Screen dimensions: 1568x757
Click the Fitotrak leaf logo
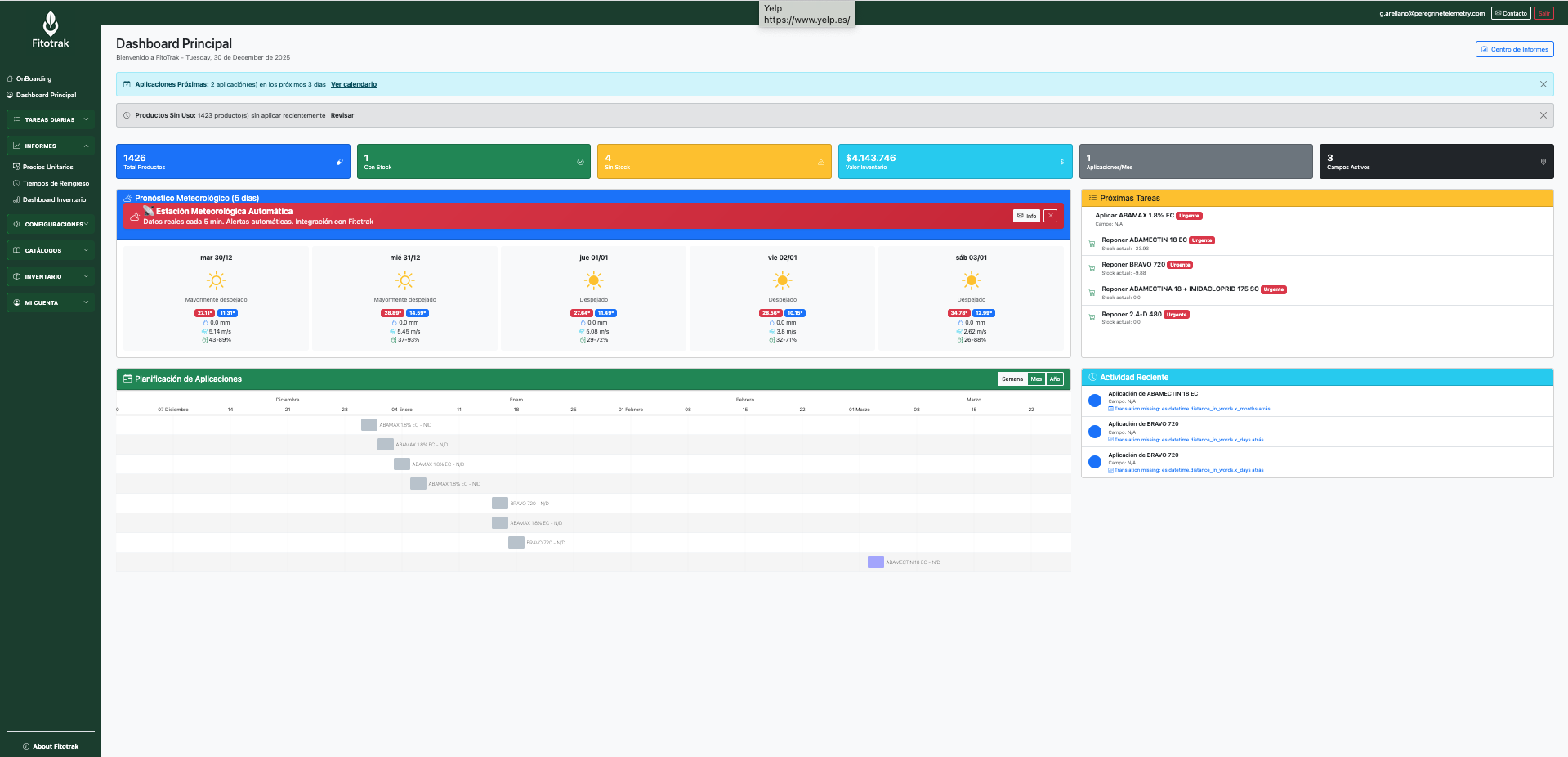coord(51,24)
